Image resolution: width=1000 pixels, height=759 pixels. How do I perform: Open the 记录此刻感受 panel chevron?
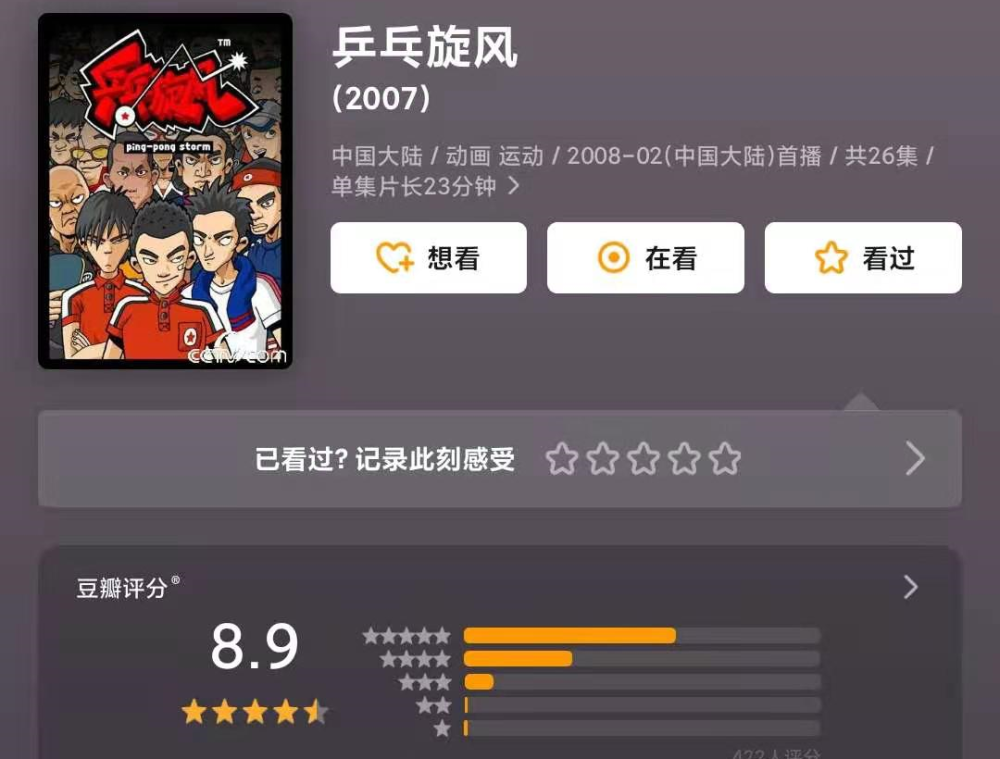(x=915, y=459)
